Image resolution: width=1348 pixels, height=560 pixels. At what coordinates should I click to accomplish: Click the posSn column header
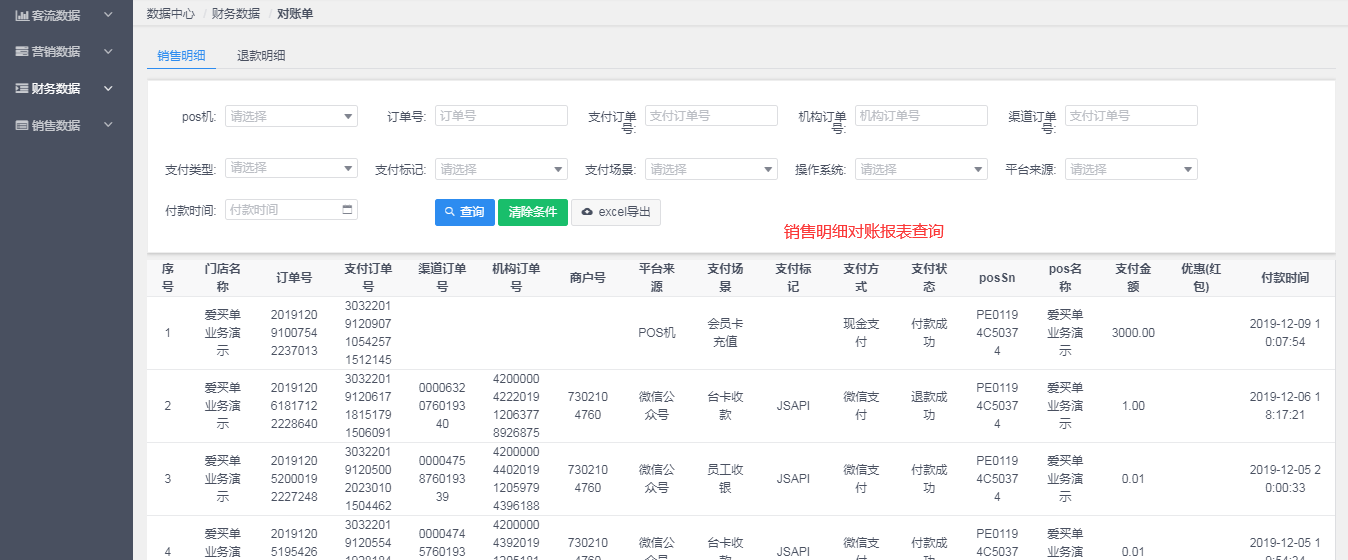point(997,278)
